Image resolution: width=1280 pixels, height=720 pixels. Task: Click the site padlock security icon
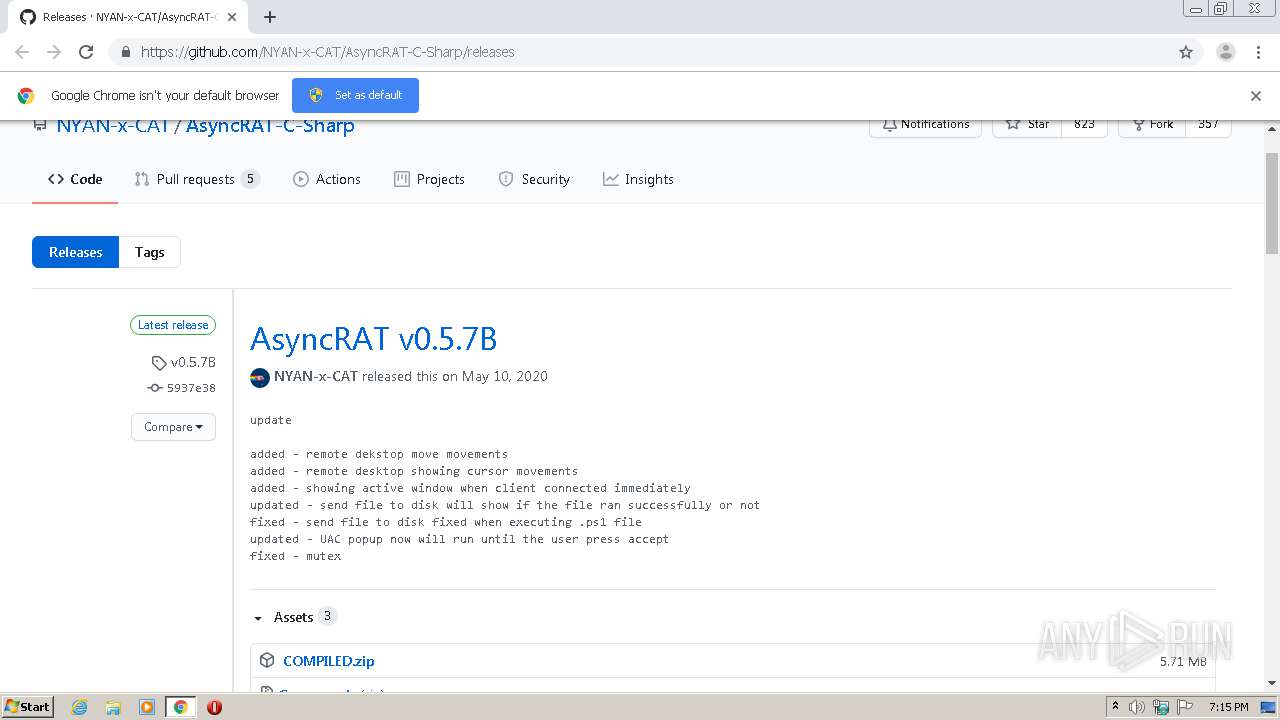click(x=125, y=52)
